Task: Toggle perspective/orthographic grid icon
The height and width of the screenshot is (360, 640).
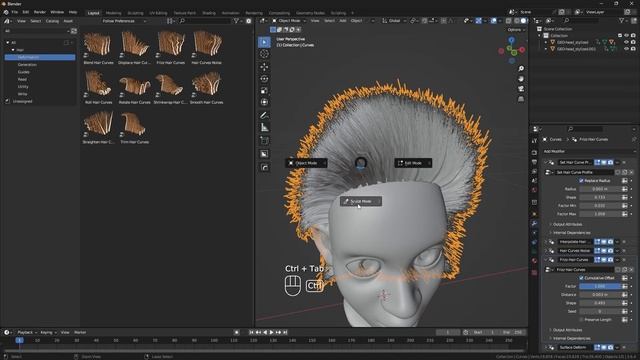Action: [521, 99]
